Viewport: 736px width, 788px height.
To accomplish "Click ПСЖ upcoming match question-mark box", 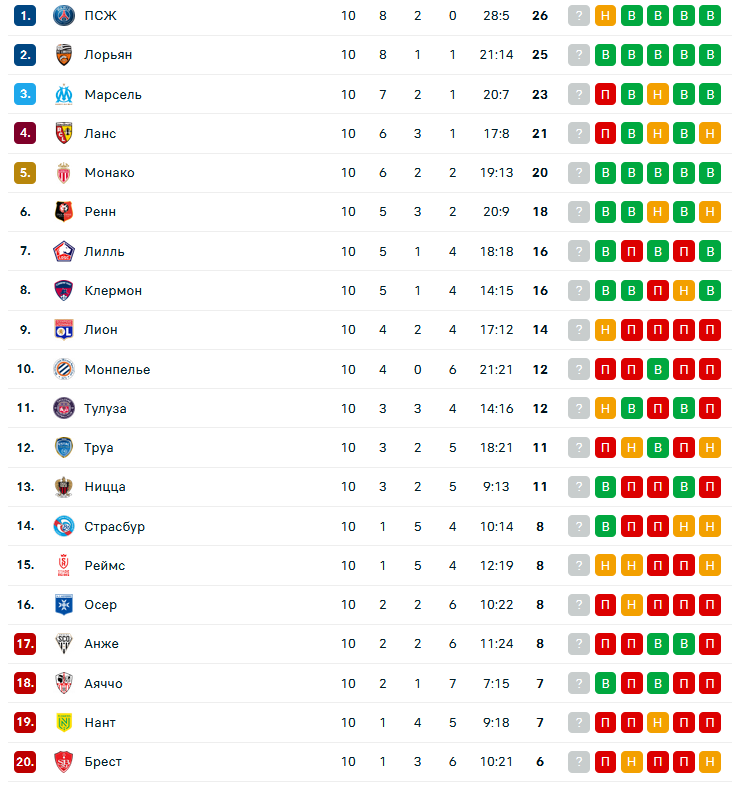I will coord(579,16).
